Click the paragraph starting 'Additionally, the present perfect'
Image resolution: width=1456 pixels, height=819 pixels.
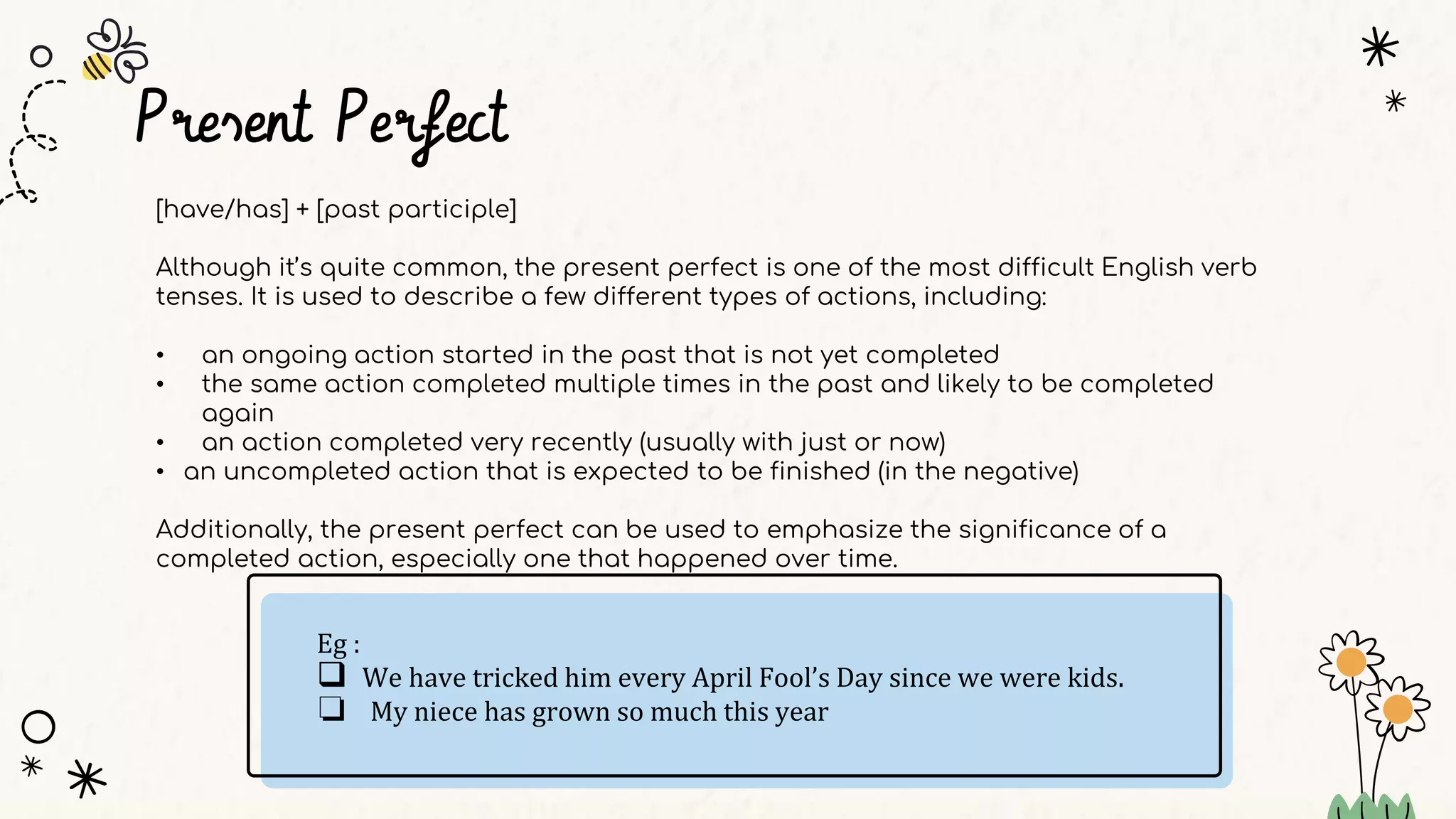(660, 544)
